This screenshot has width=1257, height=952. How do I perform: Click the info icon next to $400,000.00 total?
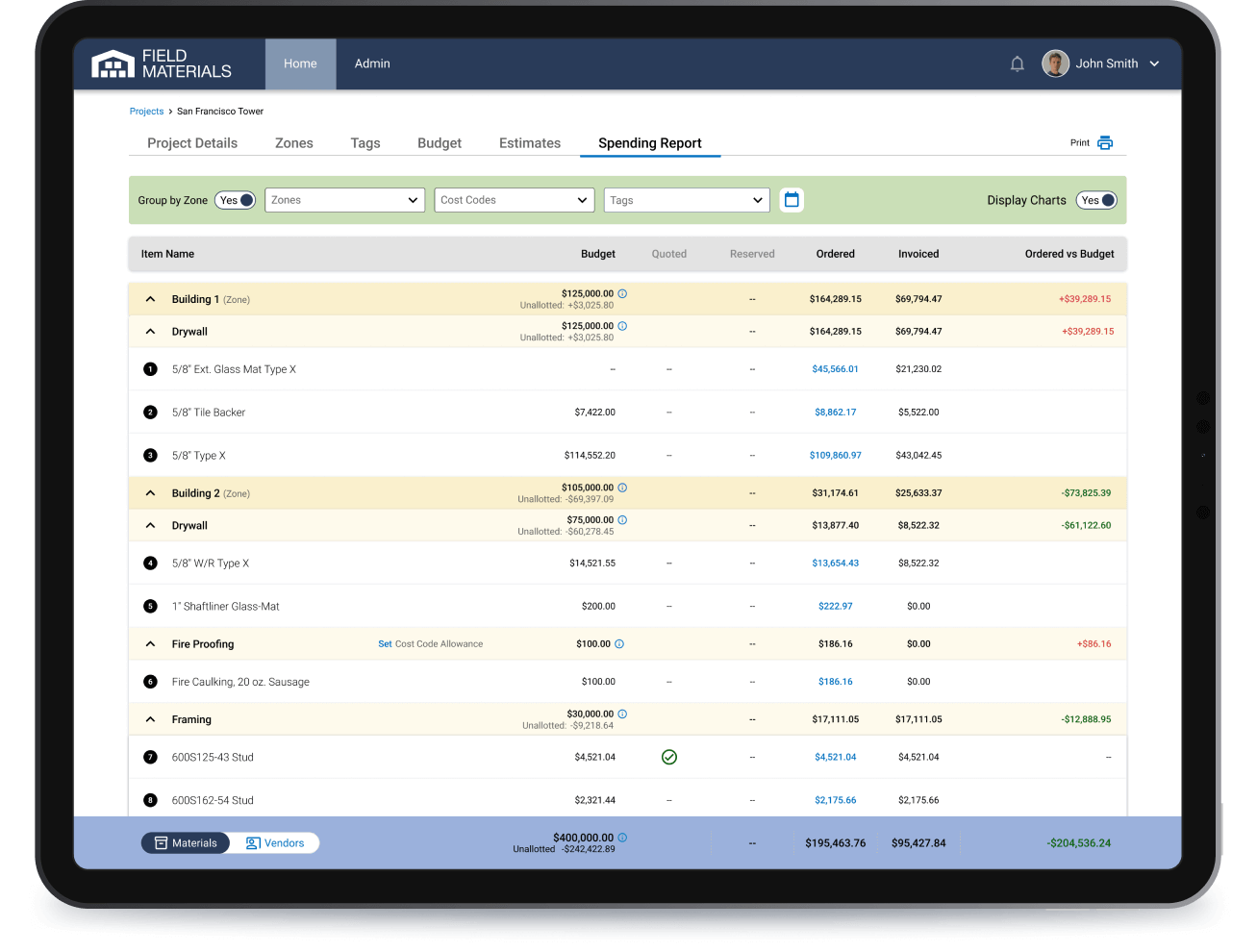620,837
